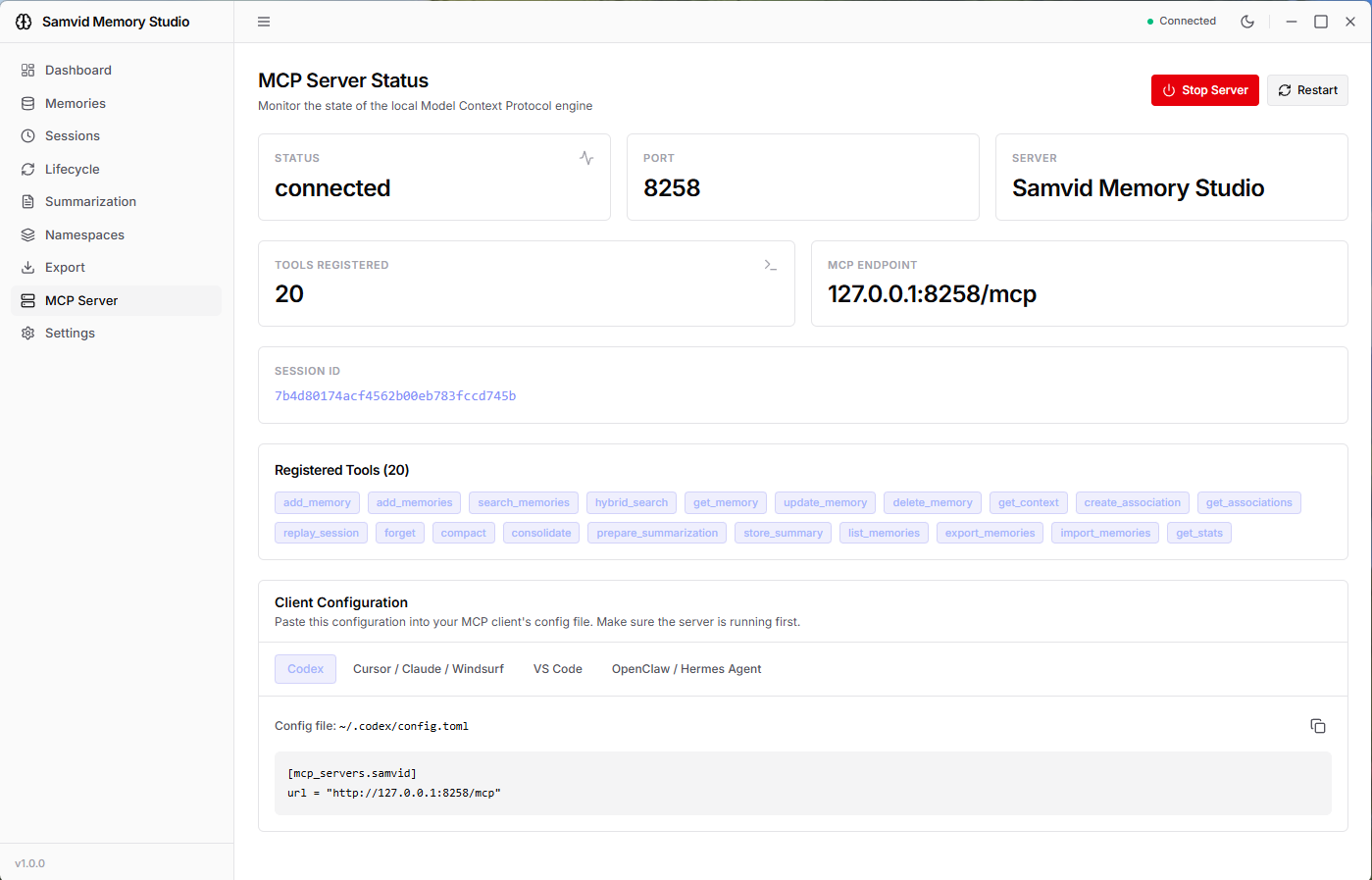This screenshot has width=1372, height=880.
Task: Select the prepare_summarization tool tag
Action: click(x=657, y=534)
